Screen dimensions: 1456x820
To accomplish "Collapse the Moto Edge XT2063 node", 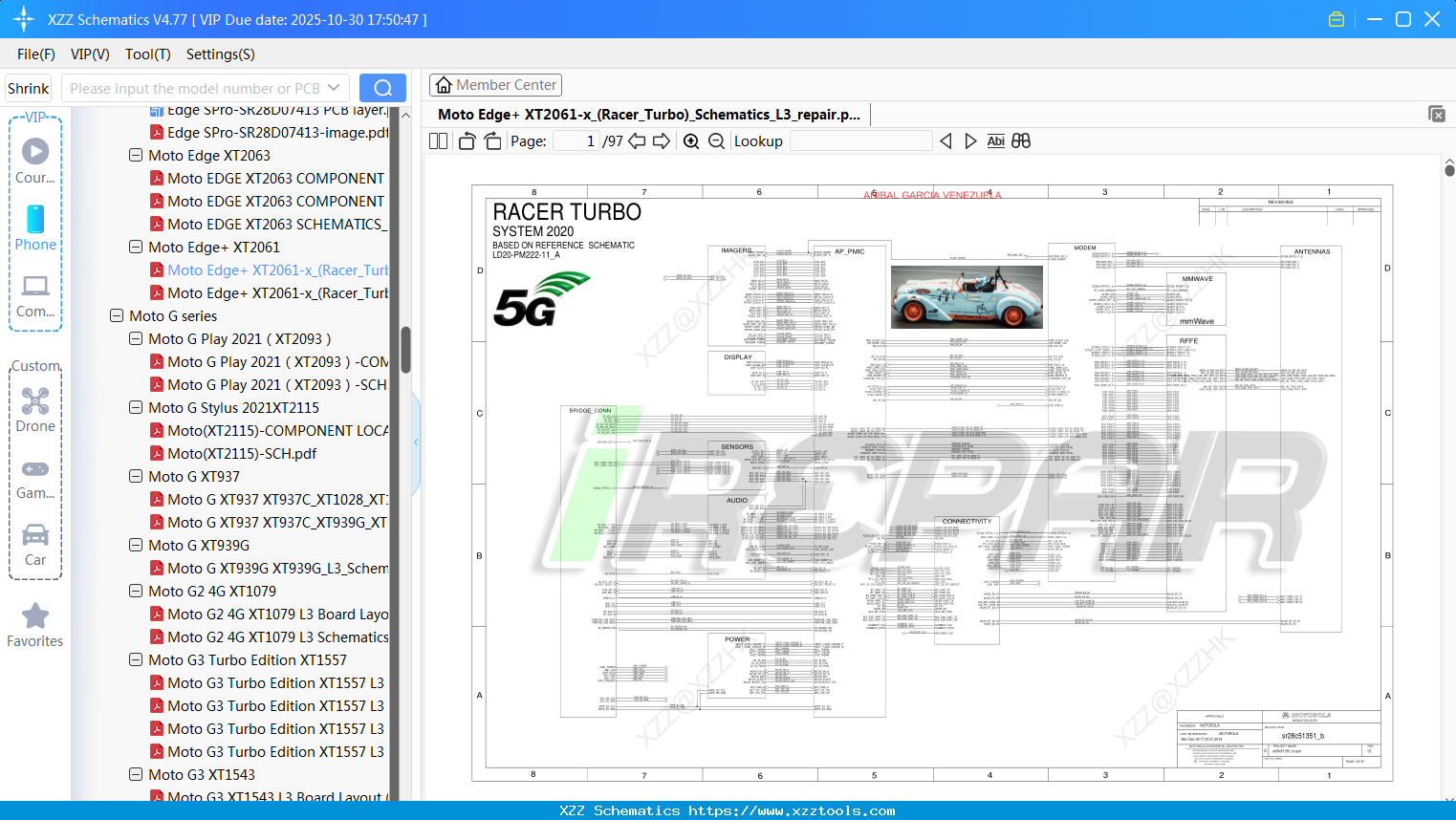I will point(135,155).
